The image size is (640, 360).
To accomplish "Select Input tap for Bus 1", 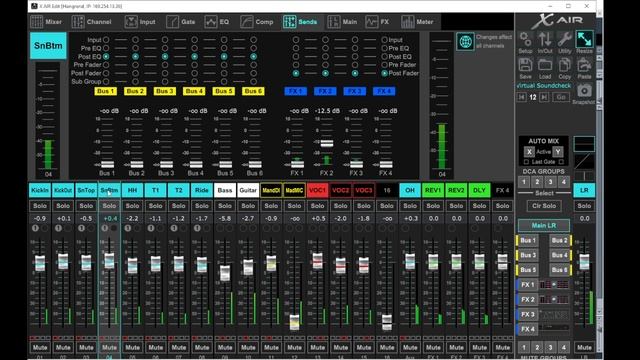I will [106, 40].
